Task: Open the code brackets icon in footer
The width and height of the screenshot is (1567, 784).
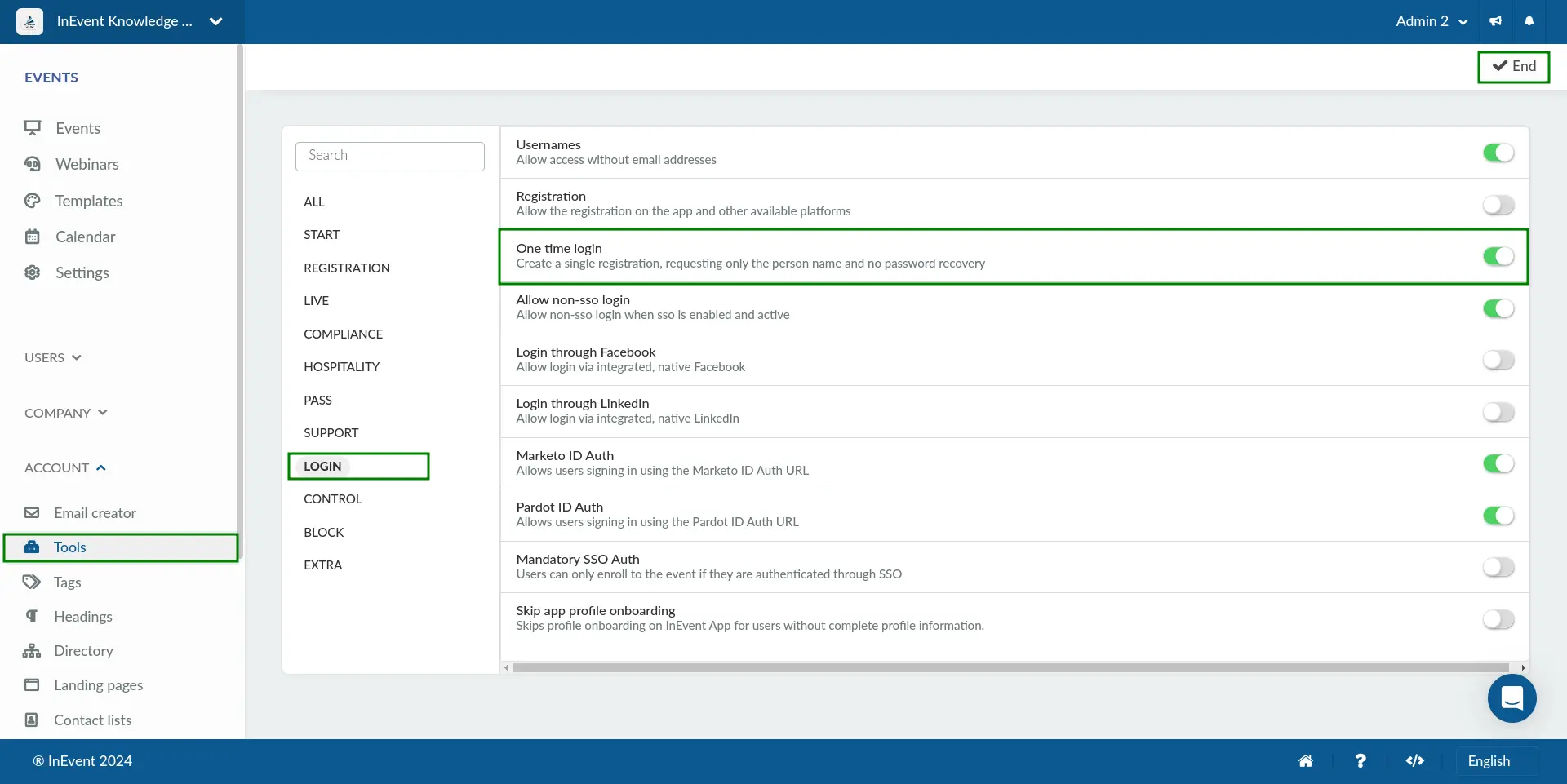Action: (1415, 761)
